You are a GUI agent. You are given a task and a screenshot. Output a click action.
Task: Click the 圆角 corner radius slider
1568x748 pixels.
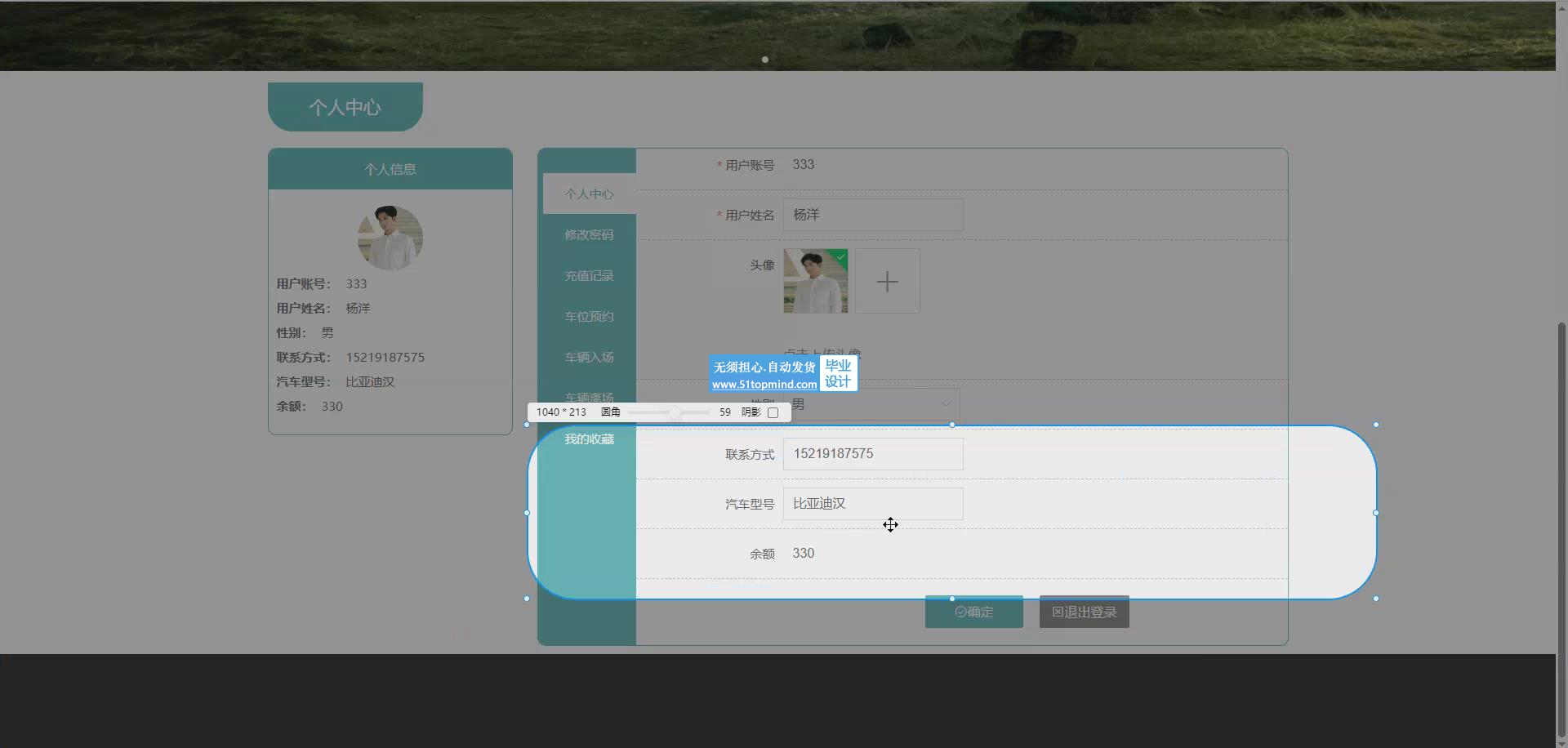coord(668,412)
